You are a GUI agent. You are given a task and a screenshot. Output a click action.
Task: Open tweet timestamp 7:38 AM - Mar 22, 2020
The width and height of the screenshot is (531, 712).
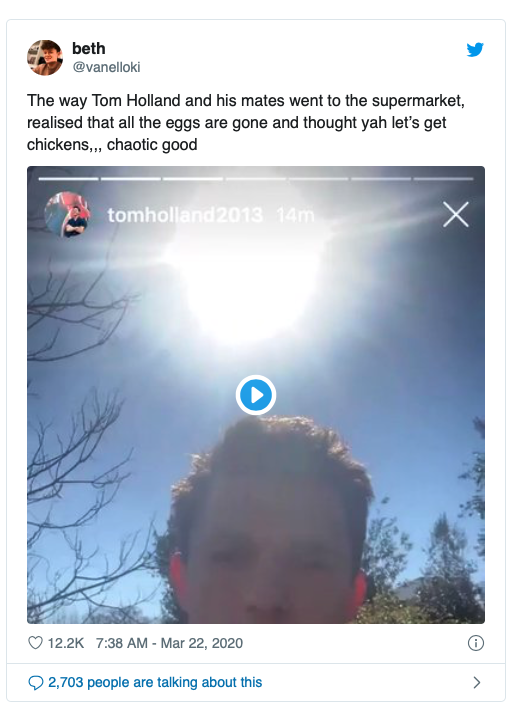169,643
